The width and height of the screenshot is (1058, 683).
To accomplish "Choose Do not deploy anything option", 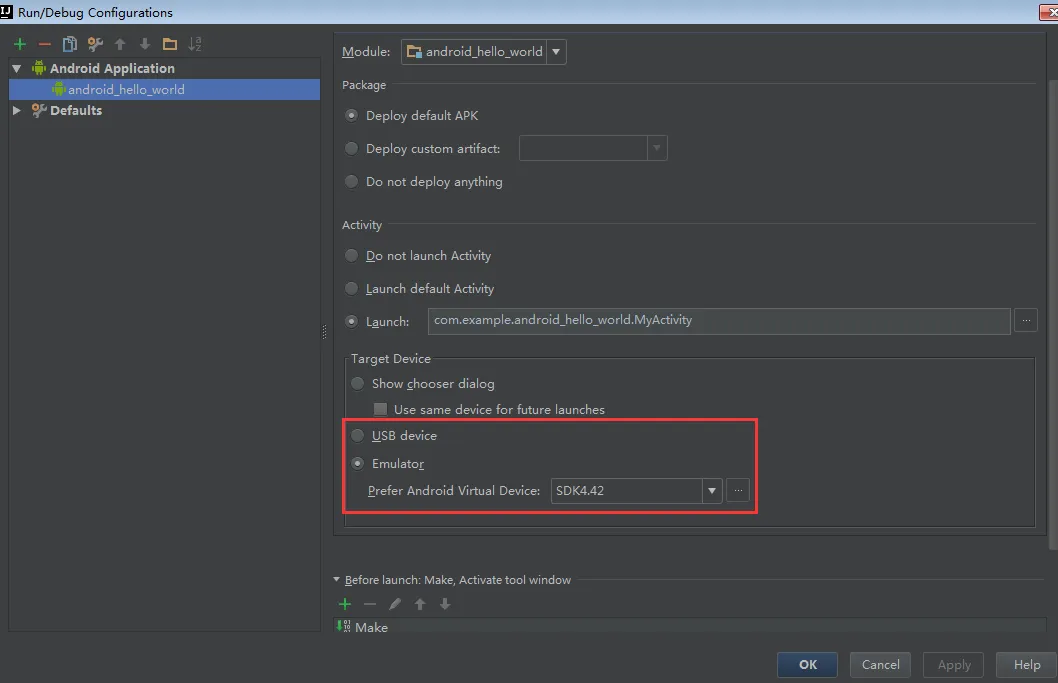I will pyautogui.click(x=352, y=182).
